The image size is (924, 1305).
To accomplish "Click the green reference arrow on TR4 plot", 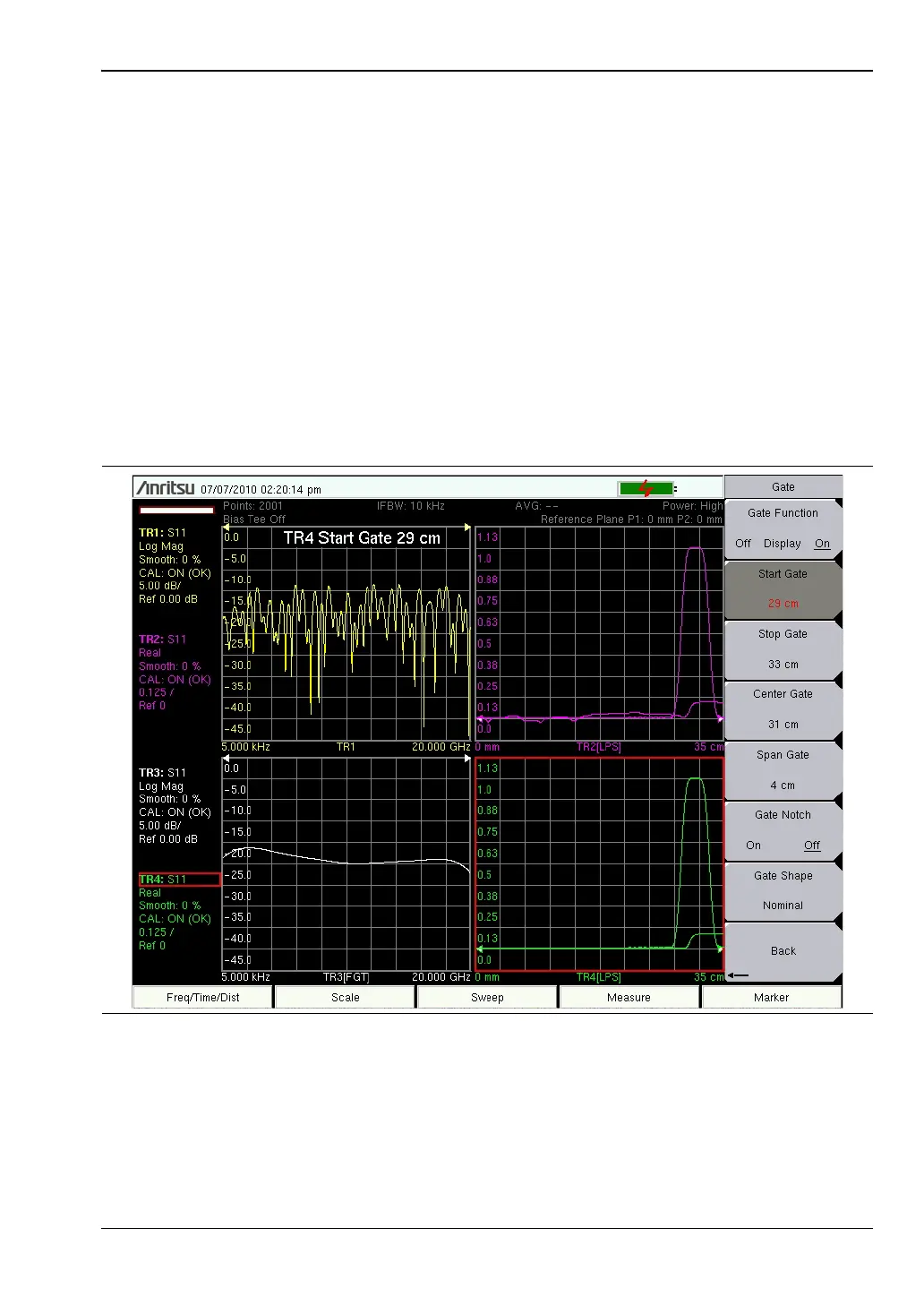I will pos(481,949).
